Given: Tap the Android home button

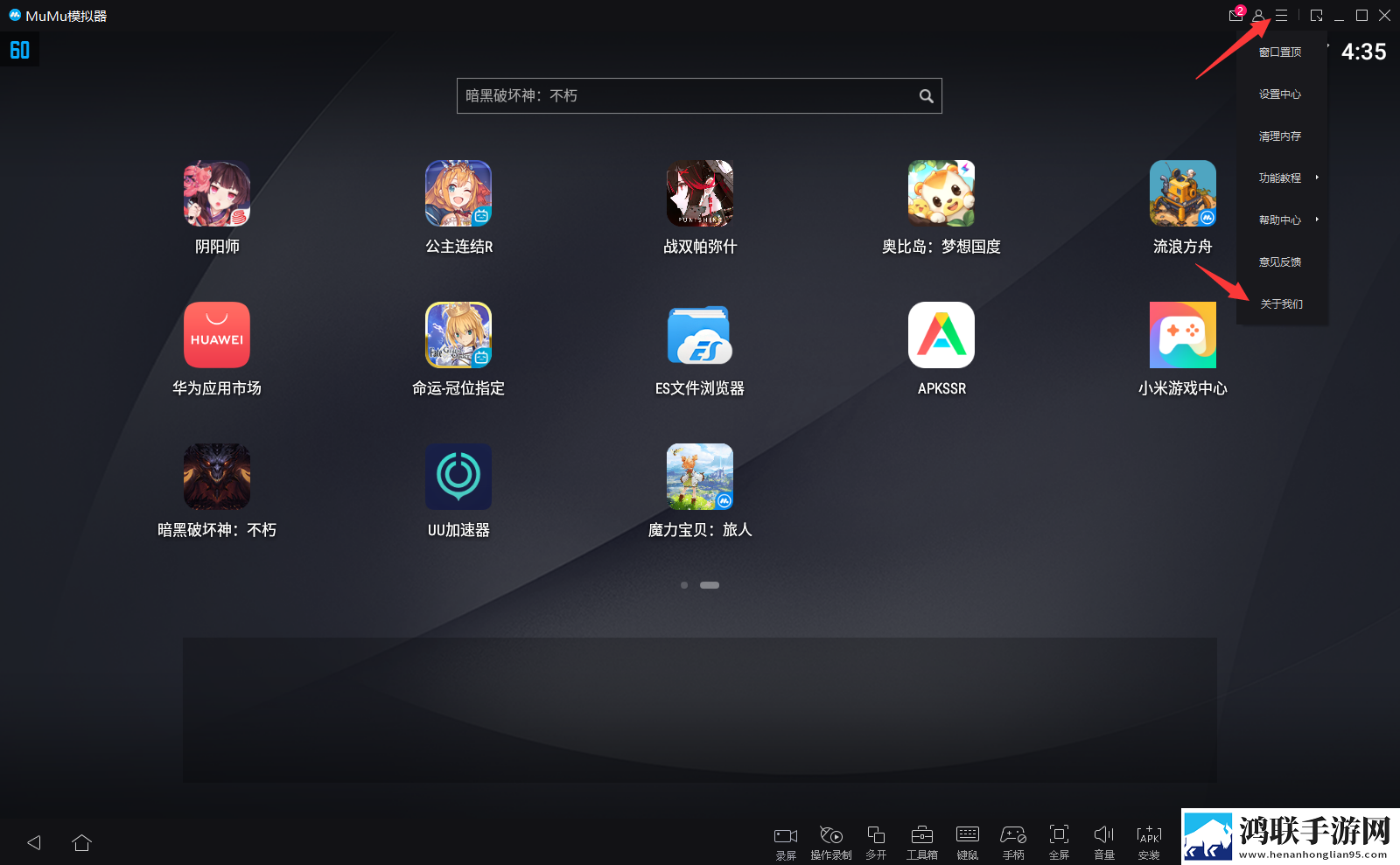Looking at the screenshot, I should coord(82,842).
